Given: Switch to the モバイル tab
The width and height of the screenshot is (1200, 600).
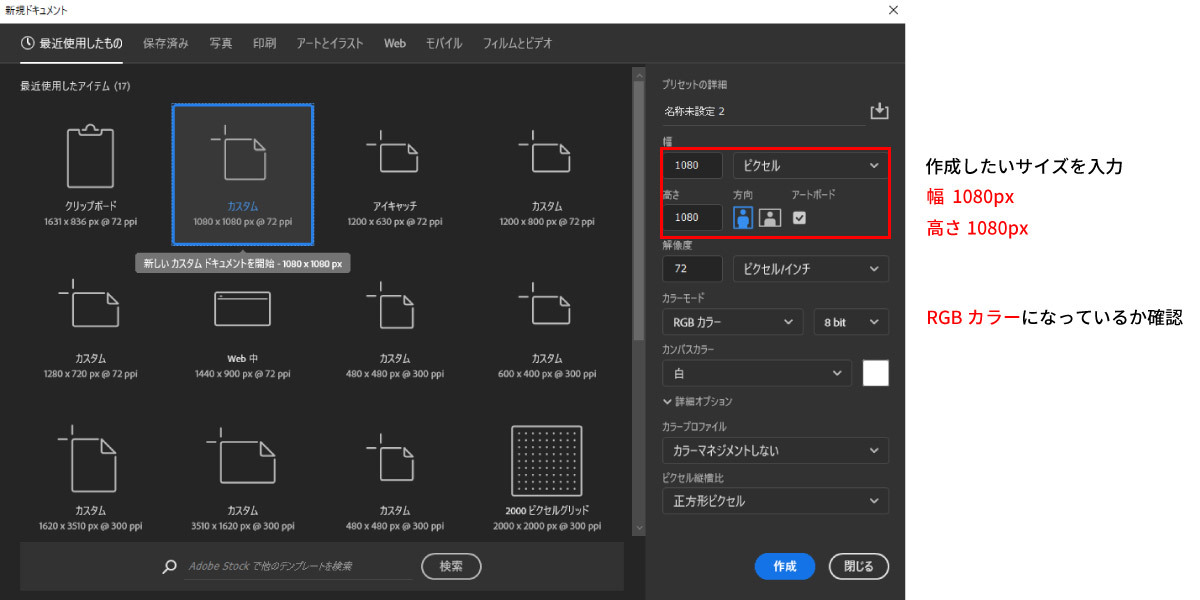Looking at the screenshot, I should [x=444, y=44].
